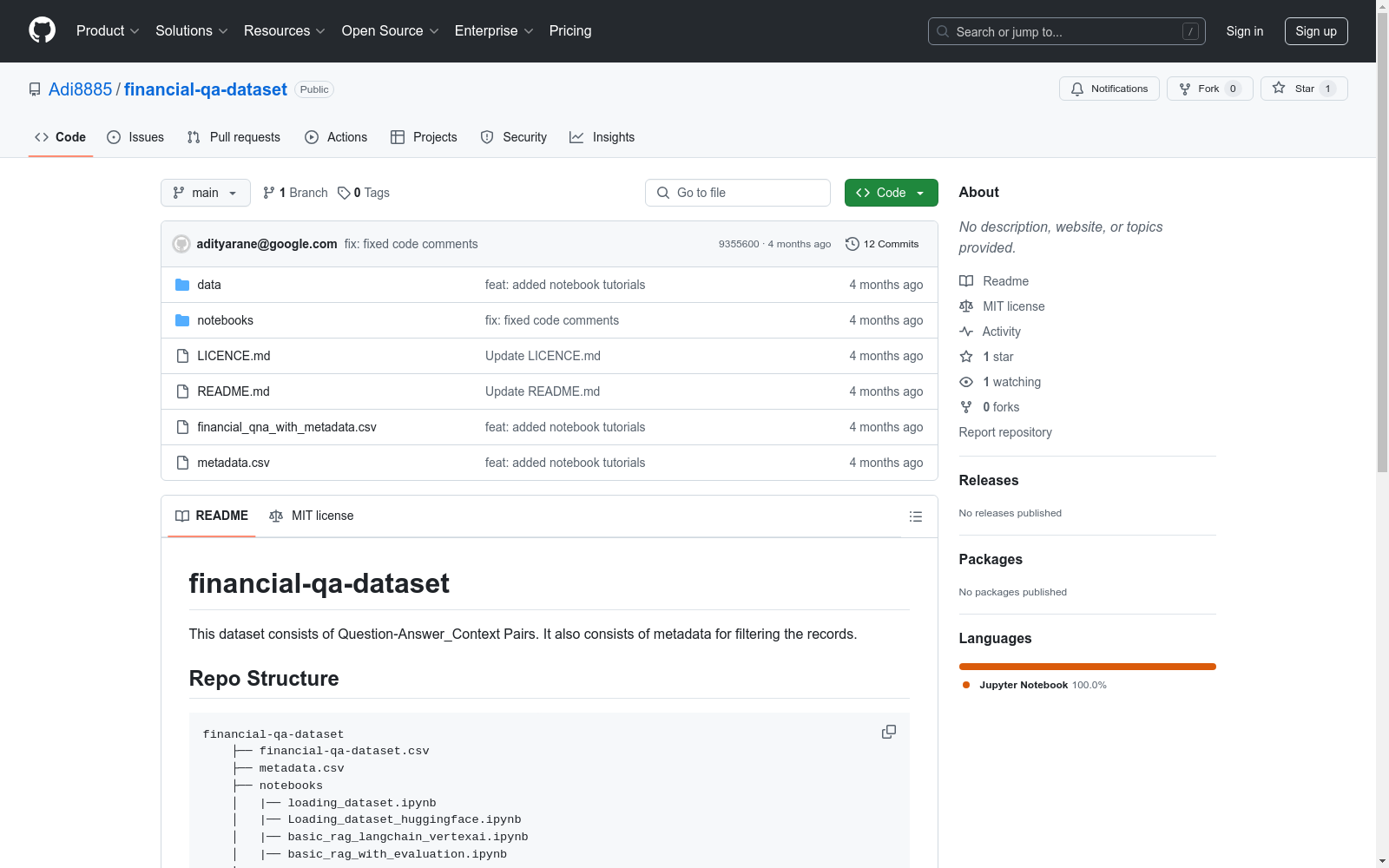The height and width of the screenshot is (868, 1389).
Task: Switch to the Pull requests tab
Action: 234,137
